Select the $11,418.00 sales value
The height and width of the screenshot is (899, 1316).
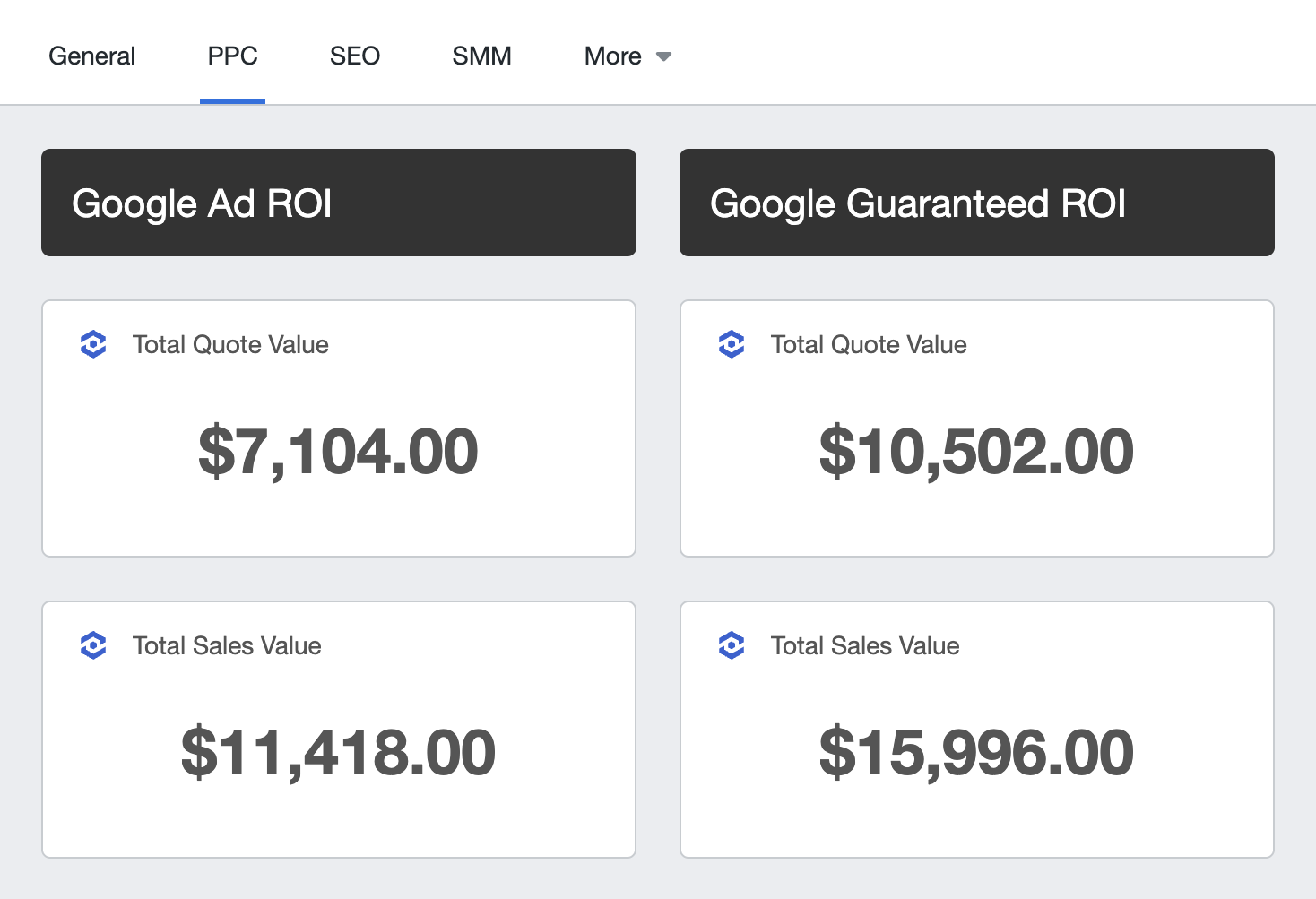click(x=338, y=752)
